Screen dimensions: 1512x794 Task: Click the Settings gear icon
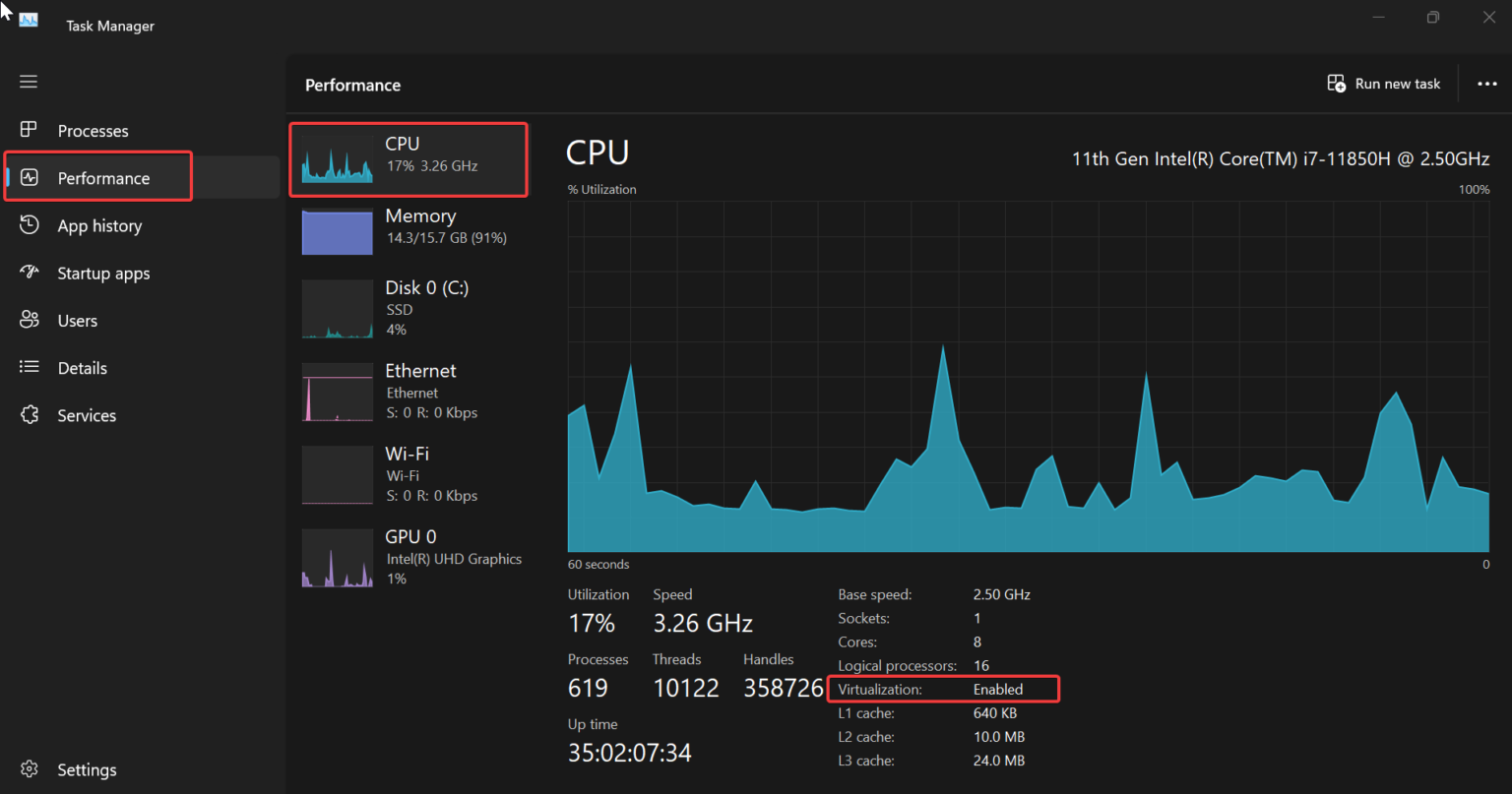[29, 769]
